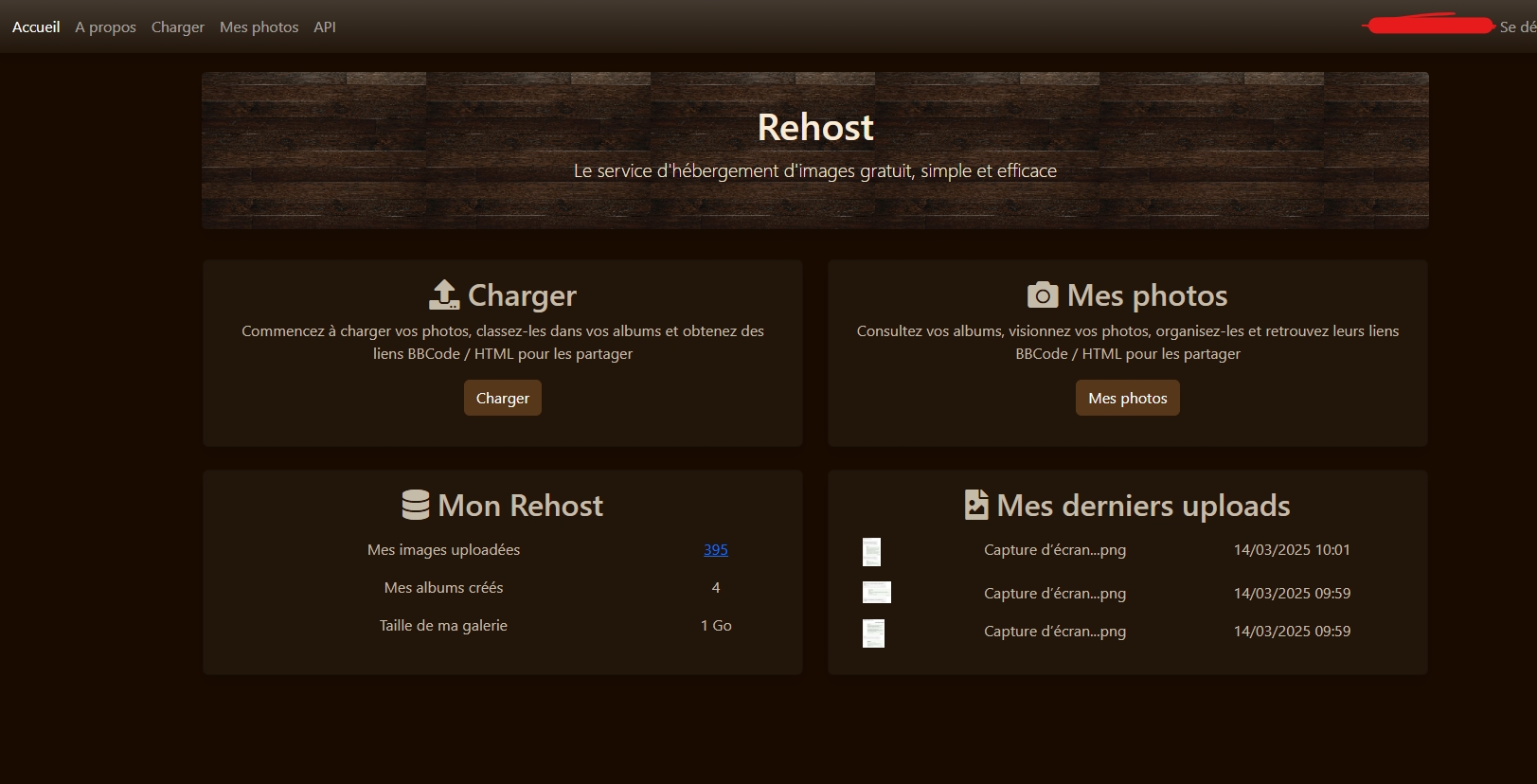
Task: Click the brown Mes photos button in the card
Action: (1128, 398)
